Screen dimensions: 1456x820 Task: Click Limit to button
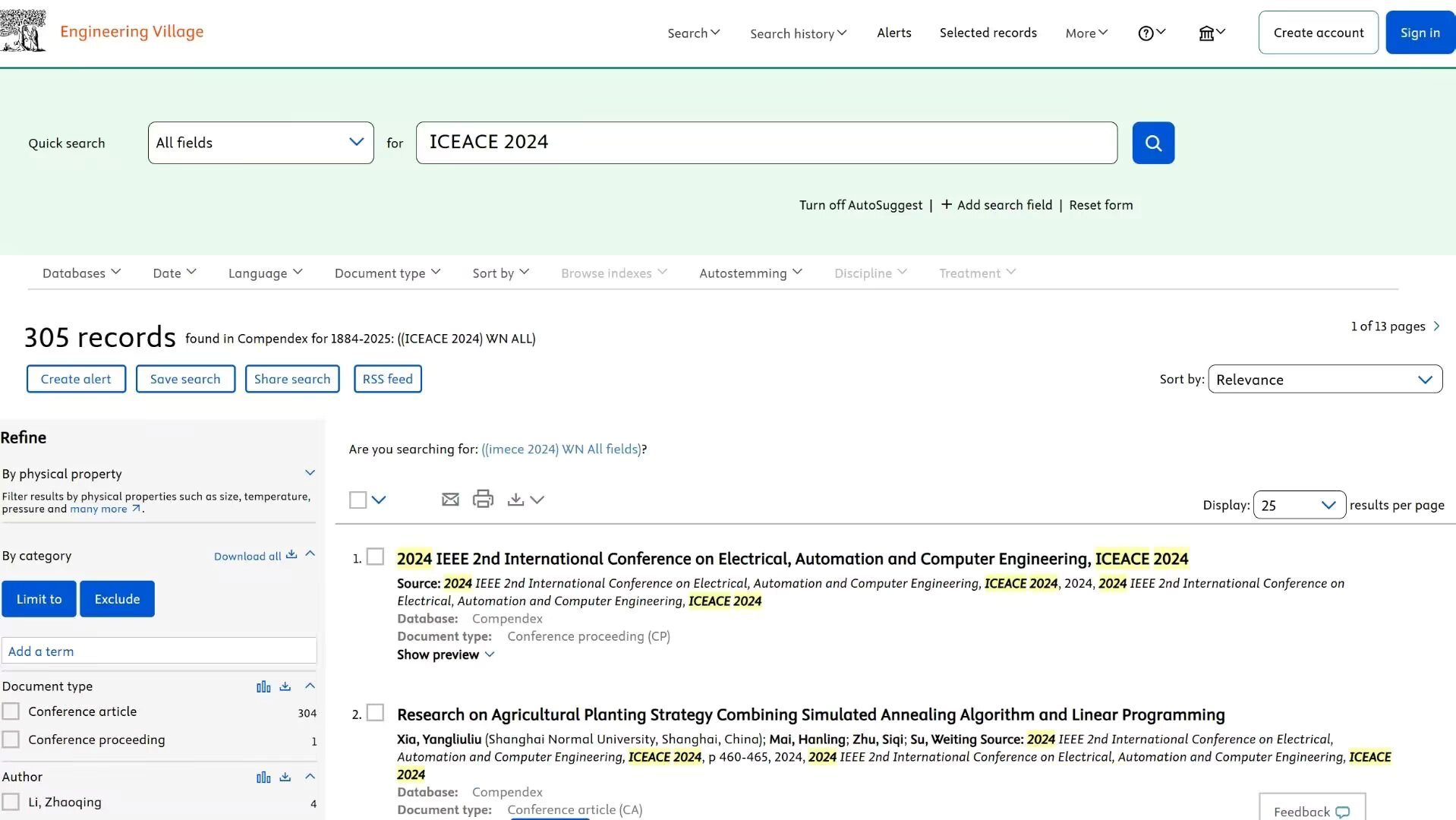[x=39, y=599]
